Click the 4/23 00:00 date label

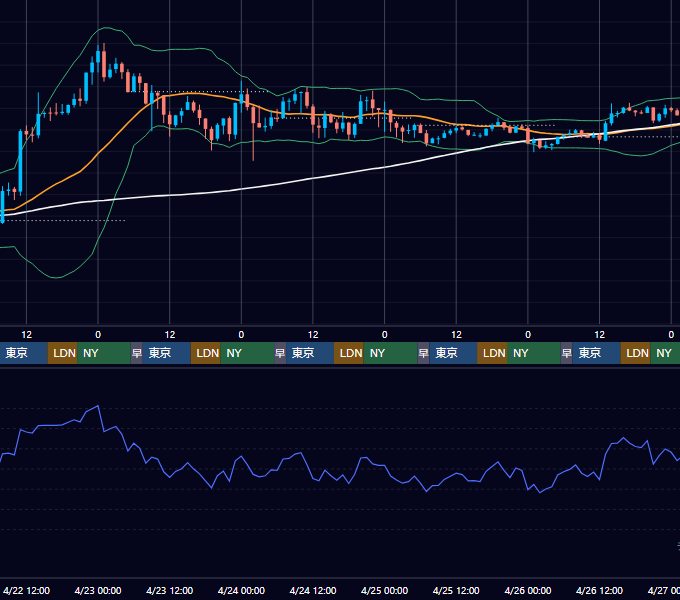pyautogui.click(x=98, y=590)
